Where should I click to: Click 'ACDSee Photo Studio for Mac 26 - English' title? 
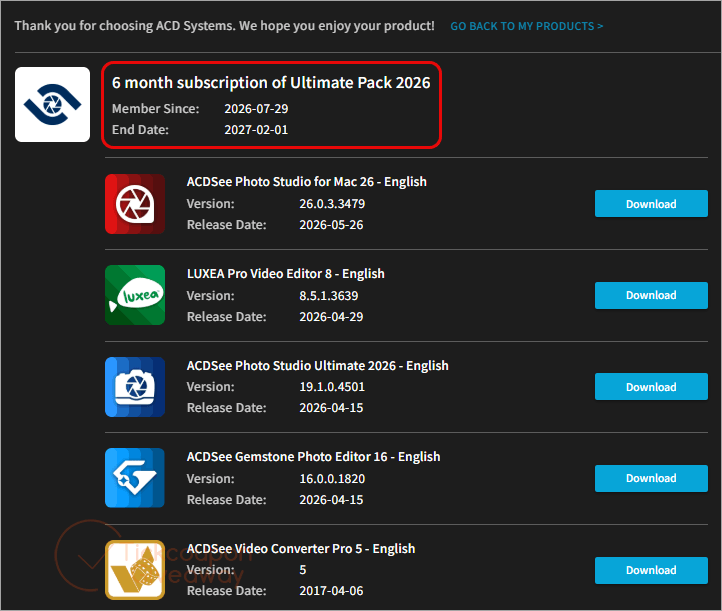(307, 182)
